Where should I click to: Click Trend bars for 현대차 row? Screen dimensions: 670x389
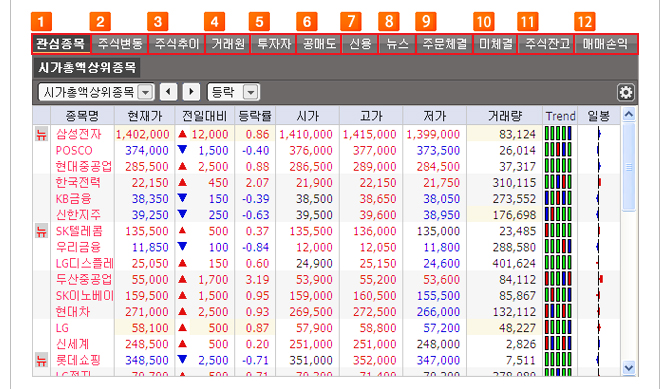pos(558,312)
